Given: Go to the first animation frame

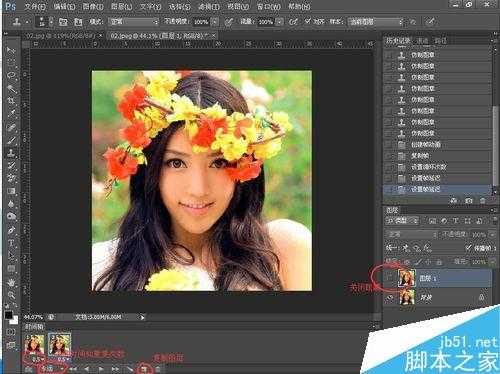Looking at the screenshot, I should (x=73, y=369).
